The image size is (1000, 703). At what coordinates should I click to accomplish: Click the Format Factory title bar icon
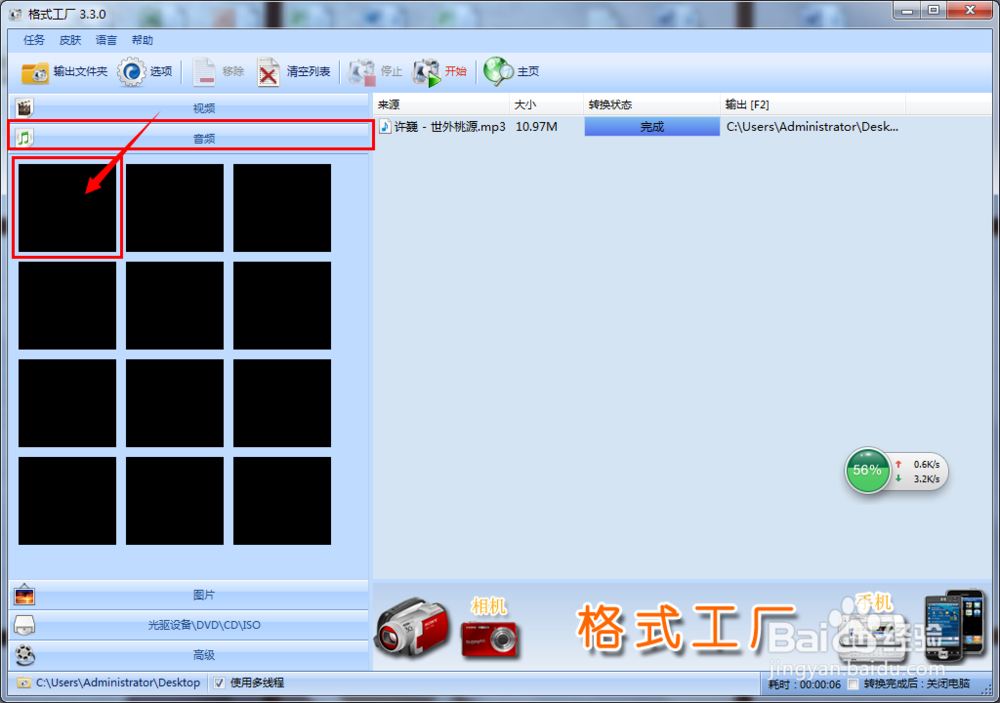(15, 14)
